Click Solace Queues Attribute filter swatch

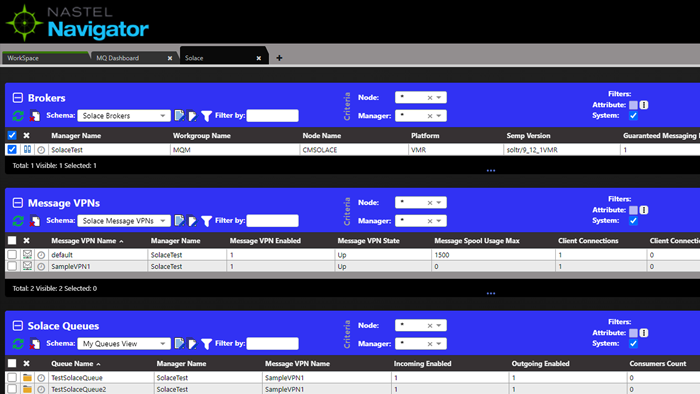point(633,332)
